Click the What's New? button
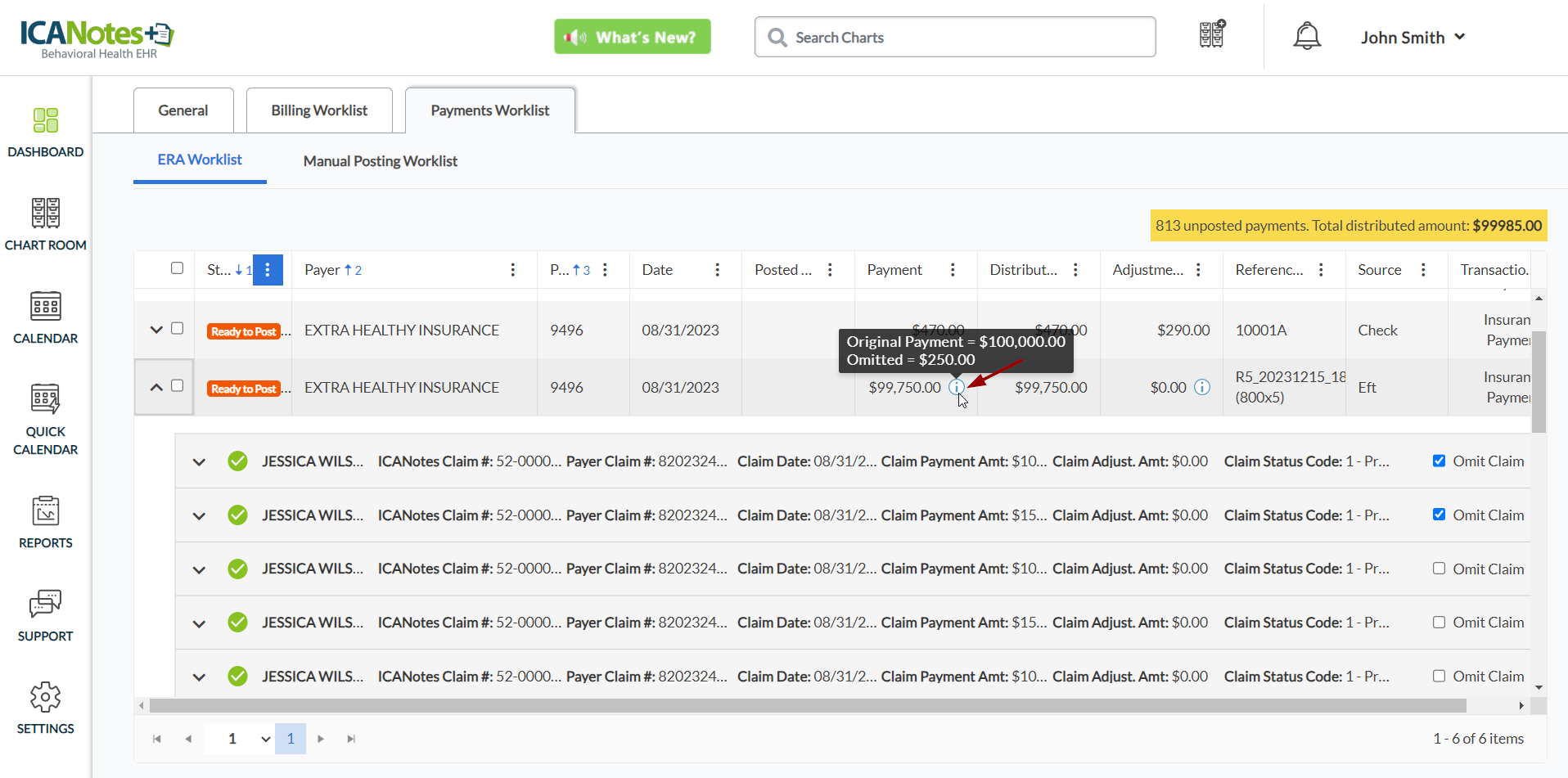 click(x=633, y=37)
